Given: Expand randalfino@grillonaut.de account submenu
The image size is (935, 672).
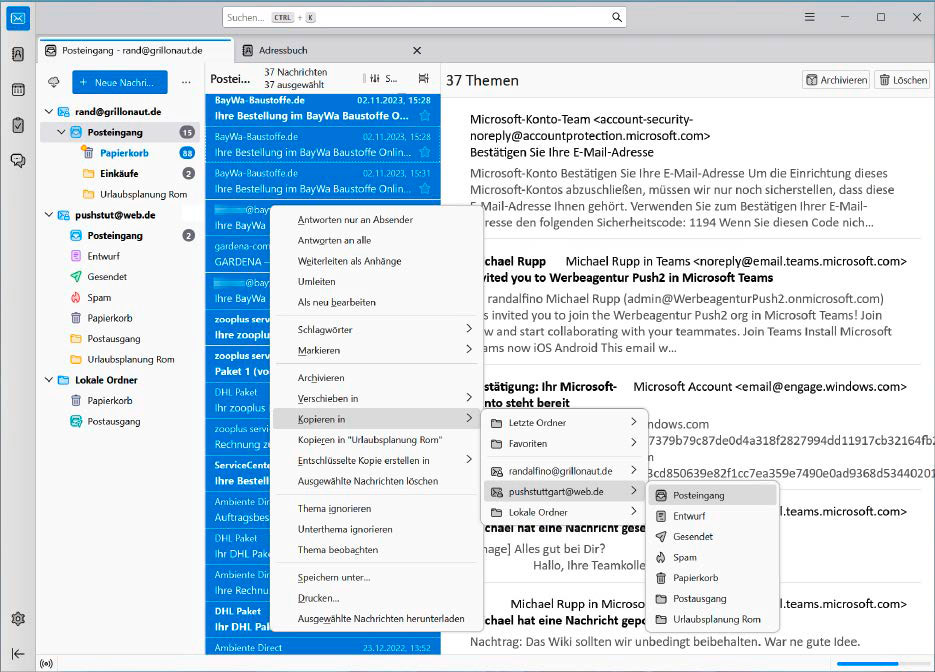Looking at the screenshot, I should click(564, 471).
